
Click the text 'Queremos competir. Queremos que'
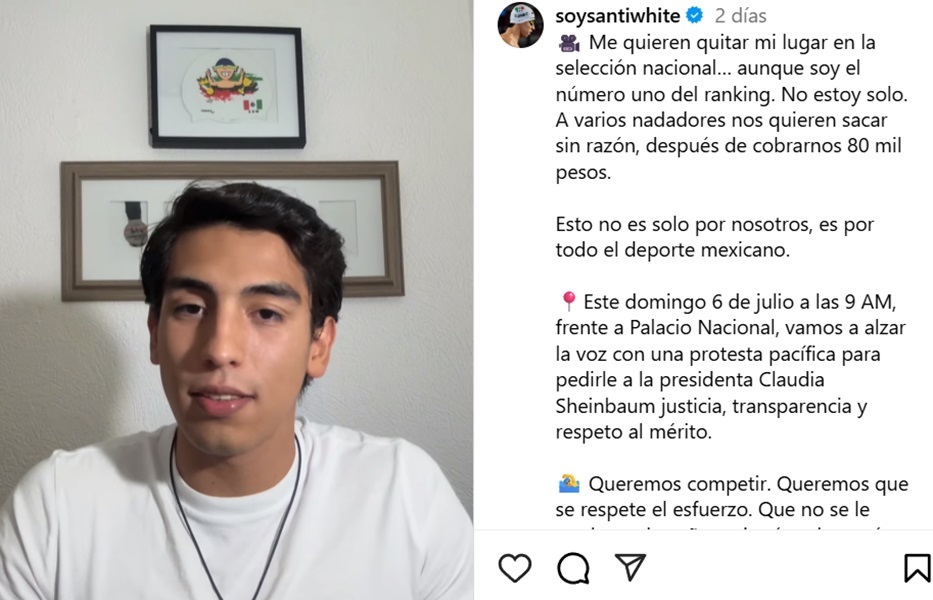pyautogui.click(x=749, y=484)
